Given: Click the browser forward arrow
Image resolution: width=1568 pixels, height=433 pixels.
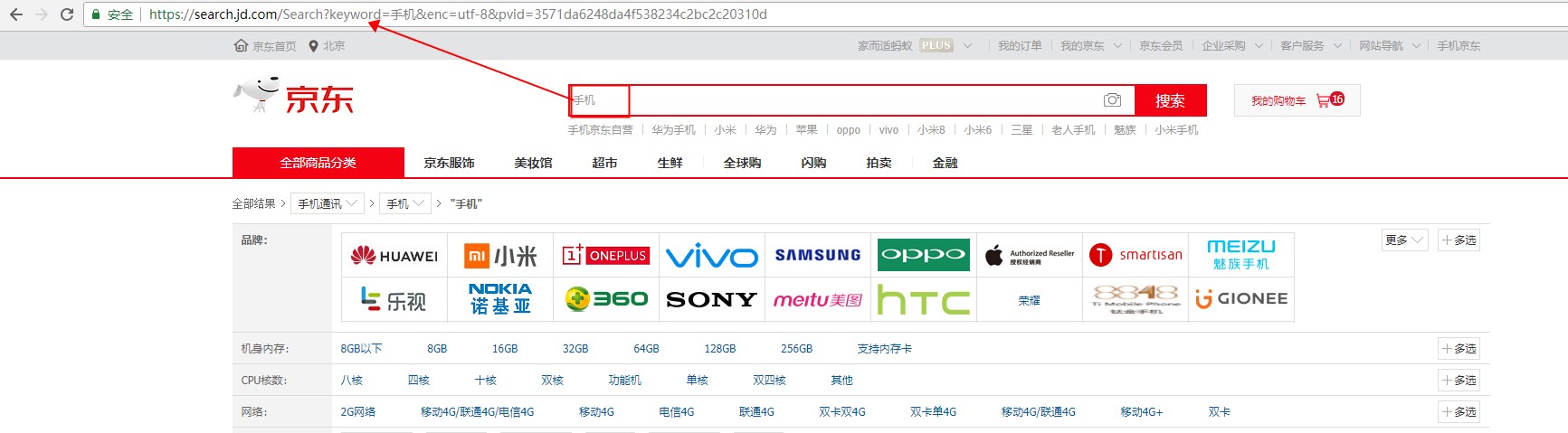Looking at the screenshot, I should 41,14.
